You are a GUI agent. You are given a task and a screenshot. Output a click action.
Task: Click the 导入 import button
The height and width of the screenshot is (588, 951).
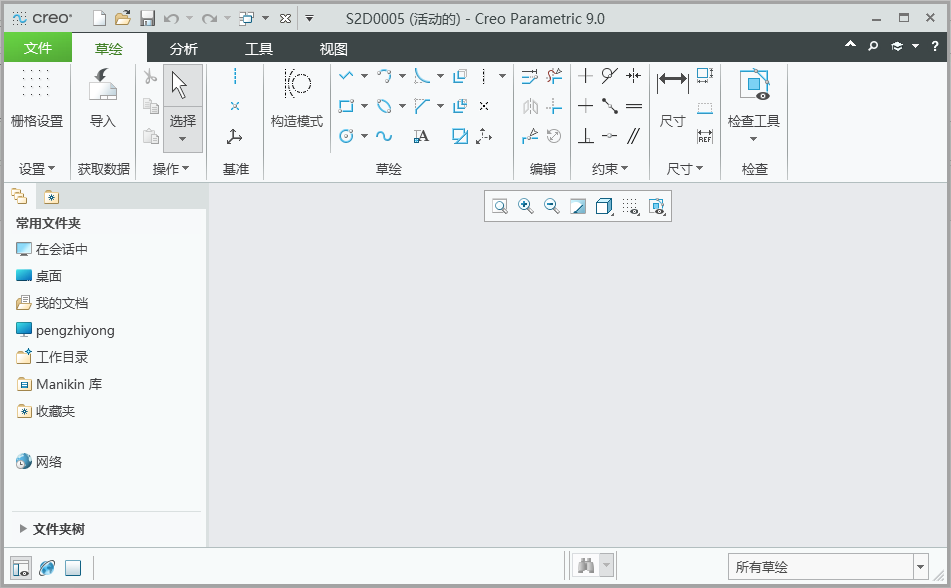(102, 98)
